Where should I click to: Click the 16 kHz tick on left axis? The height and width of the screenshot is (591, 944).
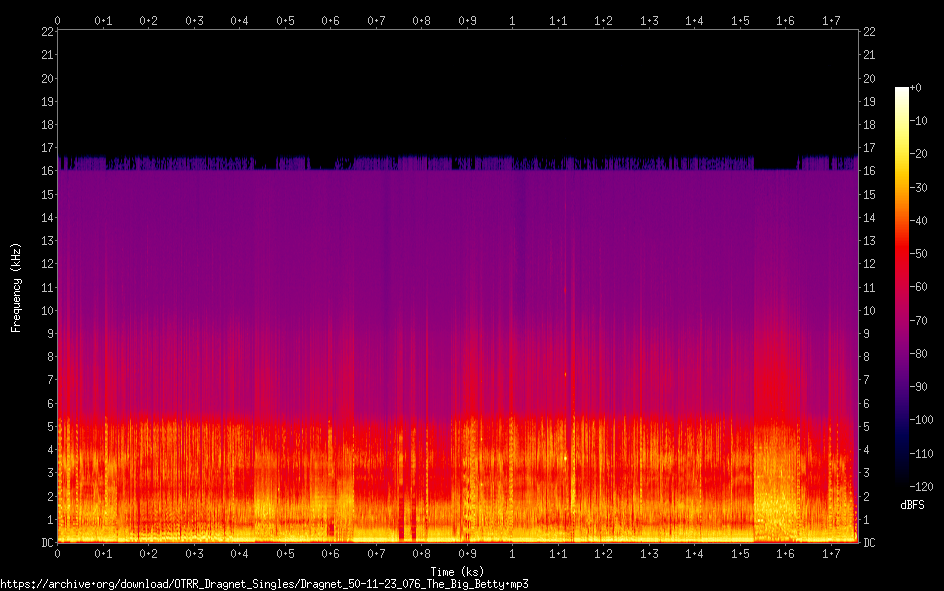(x=47, y=171)
